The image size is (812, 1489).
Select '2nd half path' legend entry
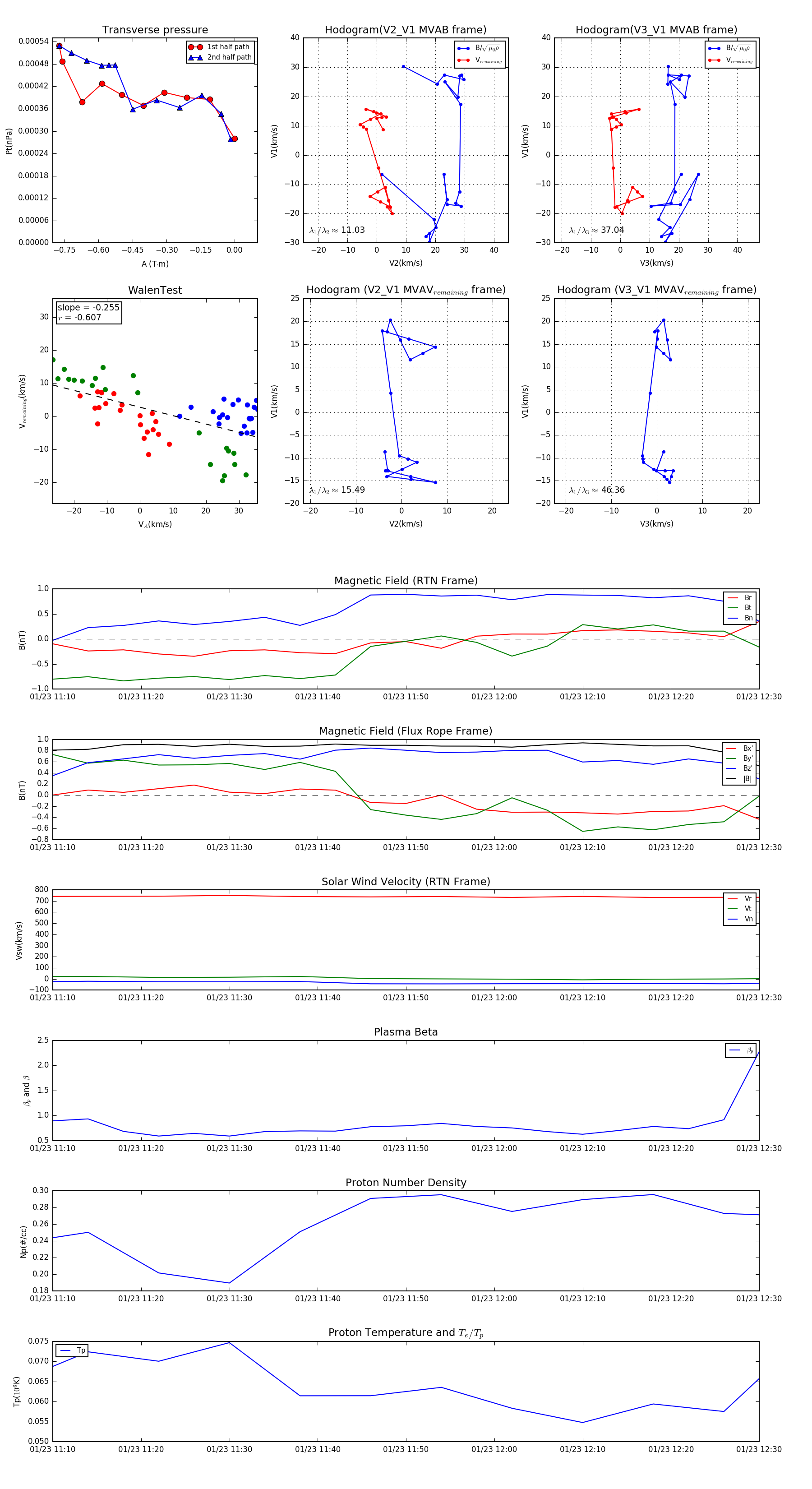click(x=220, y=57)
